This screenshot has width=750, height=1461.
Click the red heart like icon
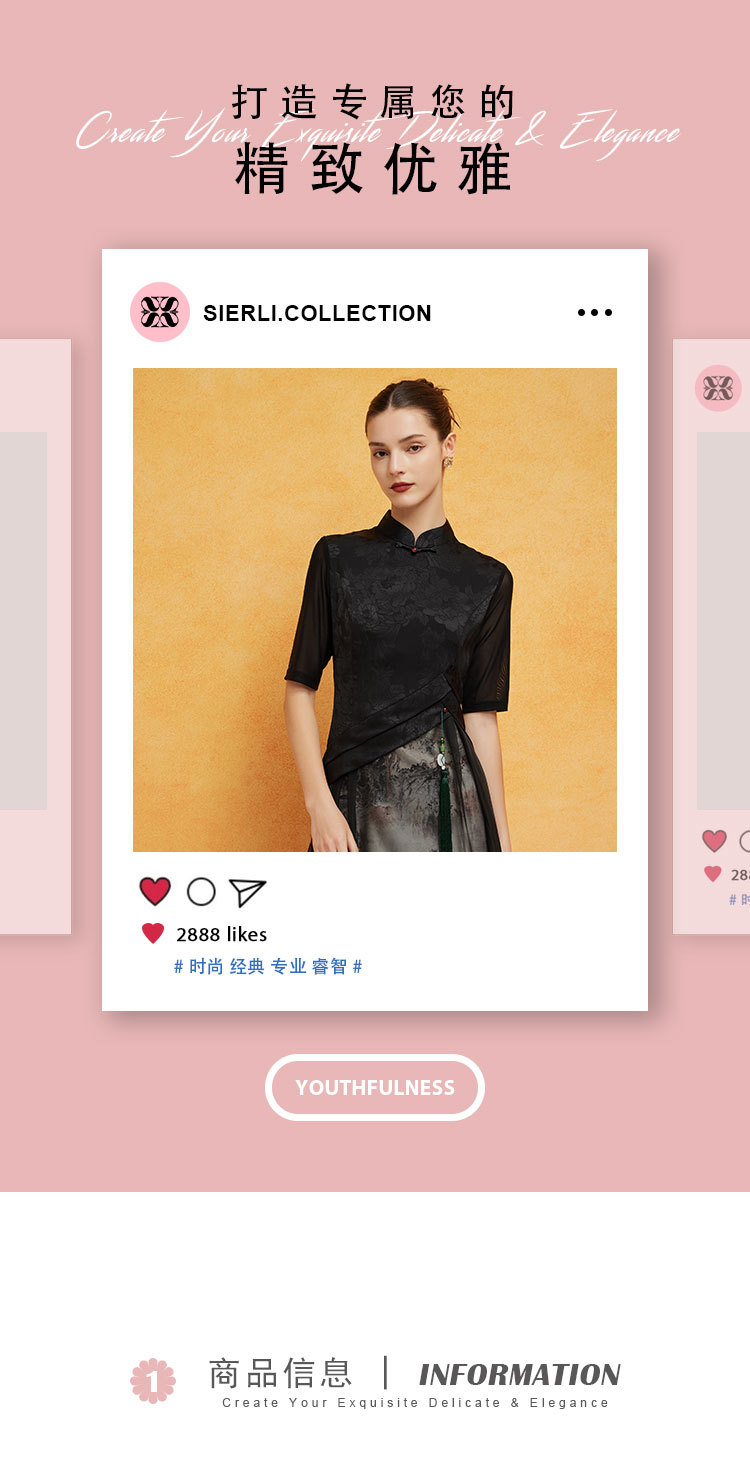click(155, 891)
